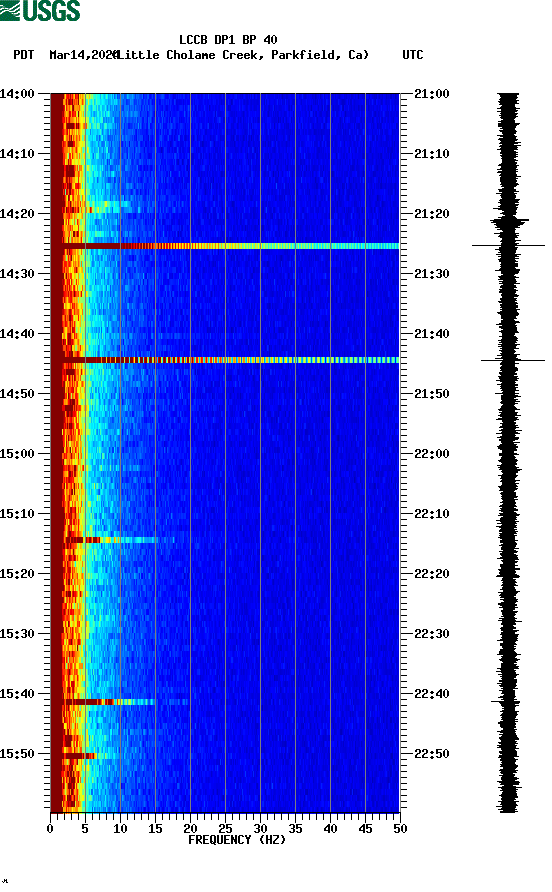Click the 15:20 PDT time label
Image resolution: width=552 pixels, height=892 pixels.
pyautogui.click(x=18, y=574)
